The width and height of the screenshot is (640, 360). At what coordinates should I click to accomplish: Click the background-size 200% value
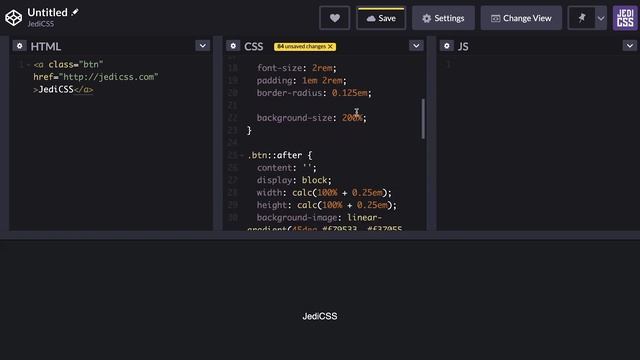pyautogui.click(x=352, y=118)
